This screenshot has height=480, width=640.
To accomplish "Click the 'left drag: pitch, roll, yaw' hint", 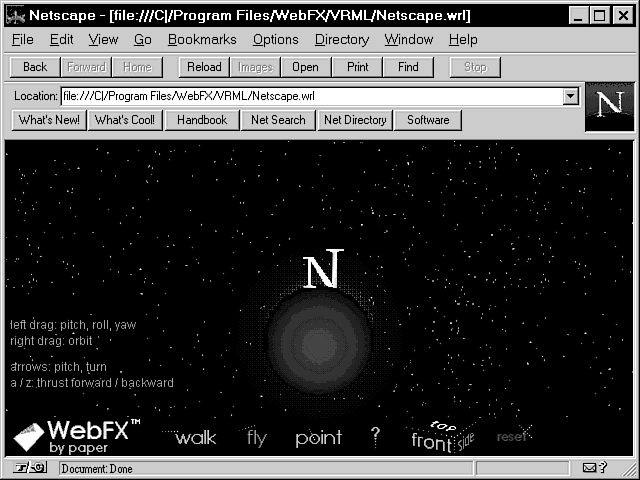I will (73, 325).
